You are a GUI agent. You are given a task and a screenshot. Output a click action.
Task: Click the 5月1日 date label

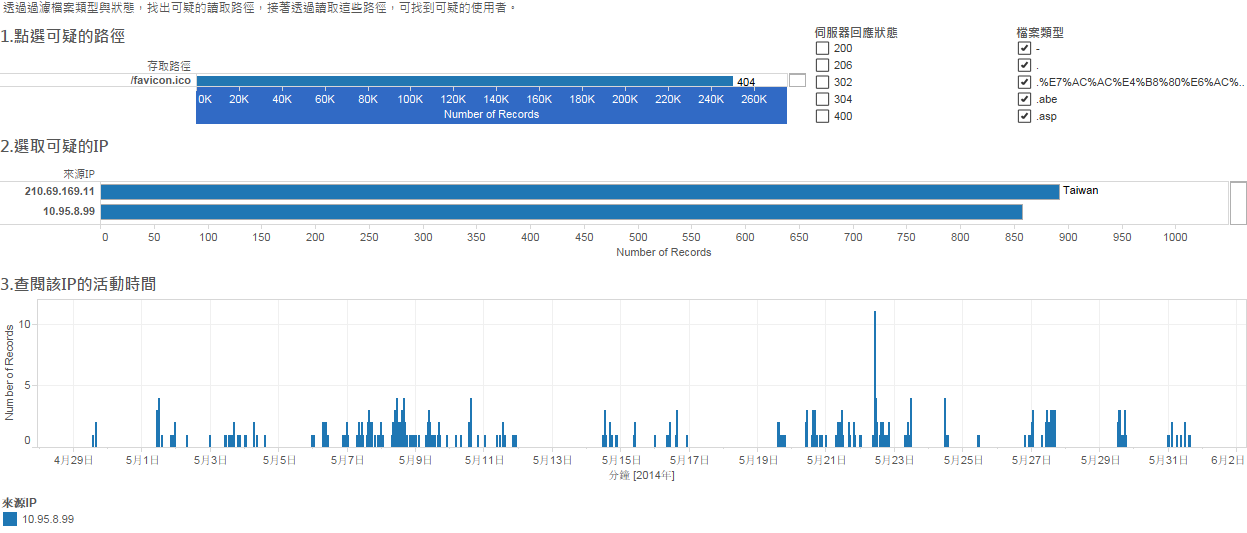[x=143, y=460]
